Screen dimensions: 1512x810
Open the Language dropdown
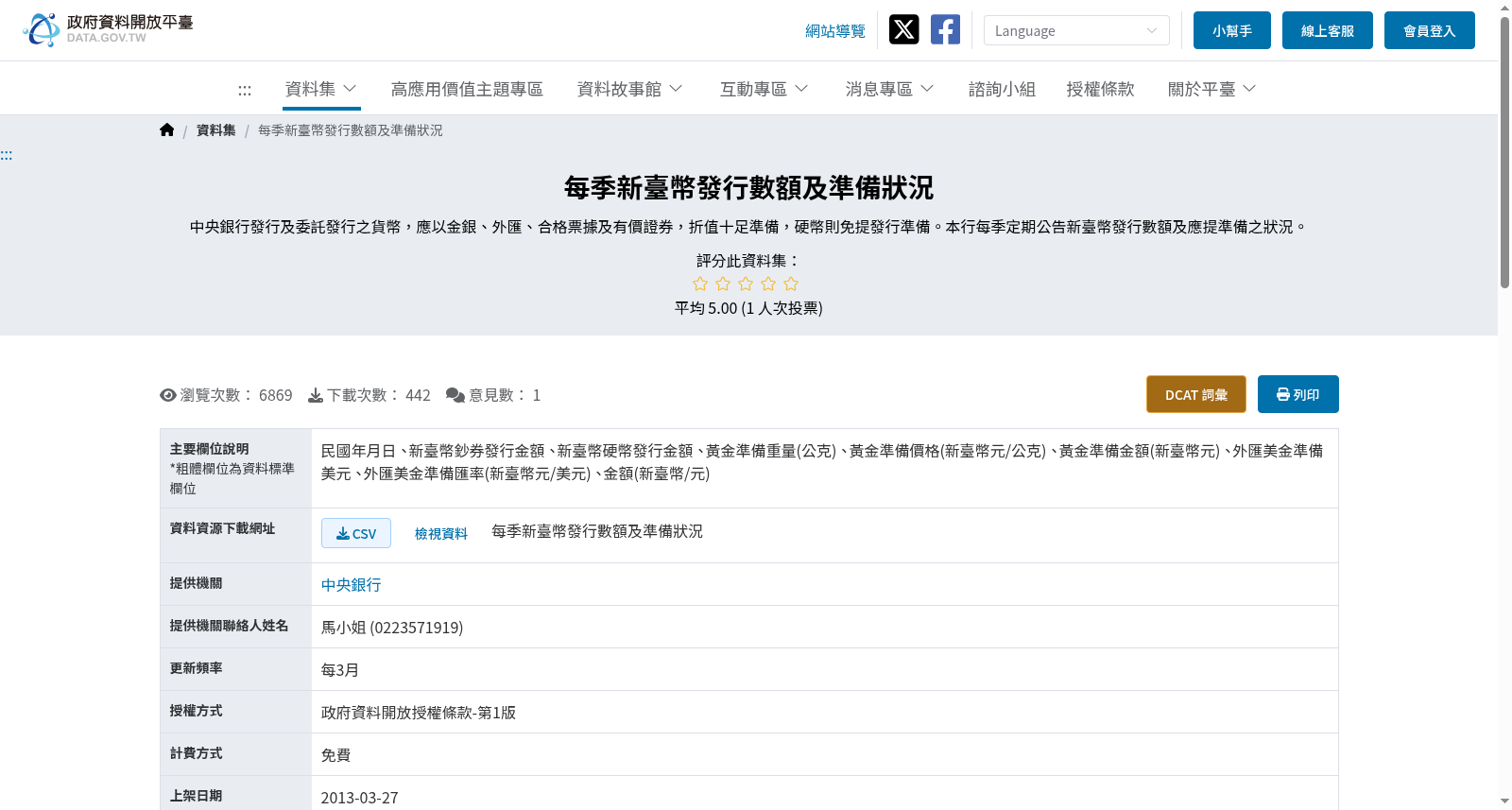tap(1076, 30)
